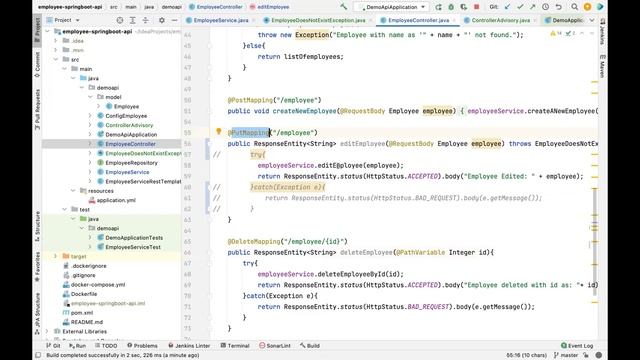
Task: Switch to EmployeeDoesNotExistException.java tab
Action: click(x=318, y=20)
